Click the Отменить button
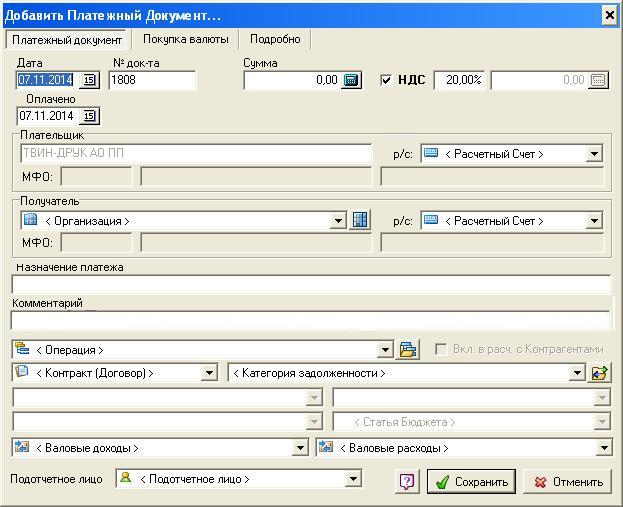The image size is (623, 507). [567, 481]
